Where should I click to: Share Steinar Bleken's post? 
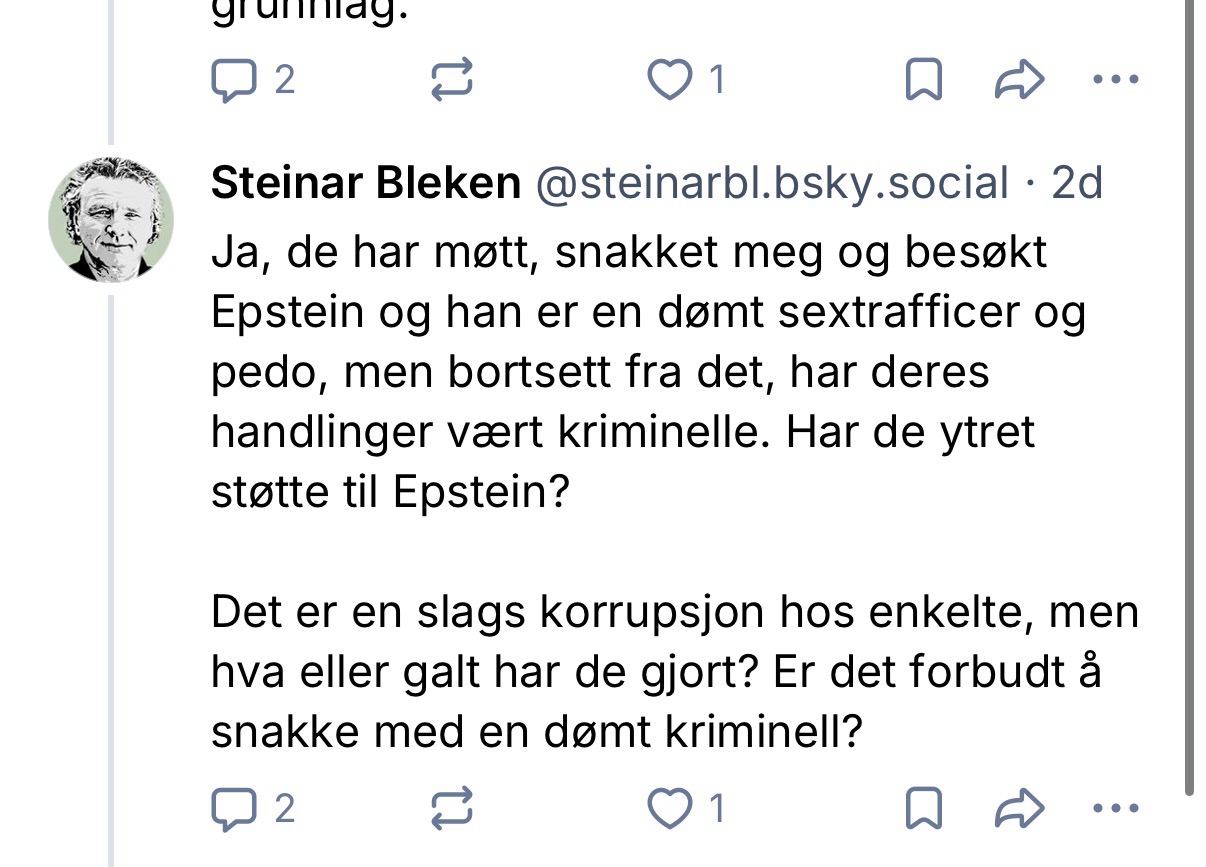point(1019,809)
